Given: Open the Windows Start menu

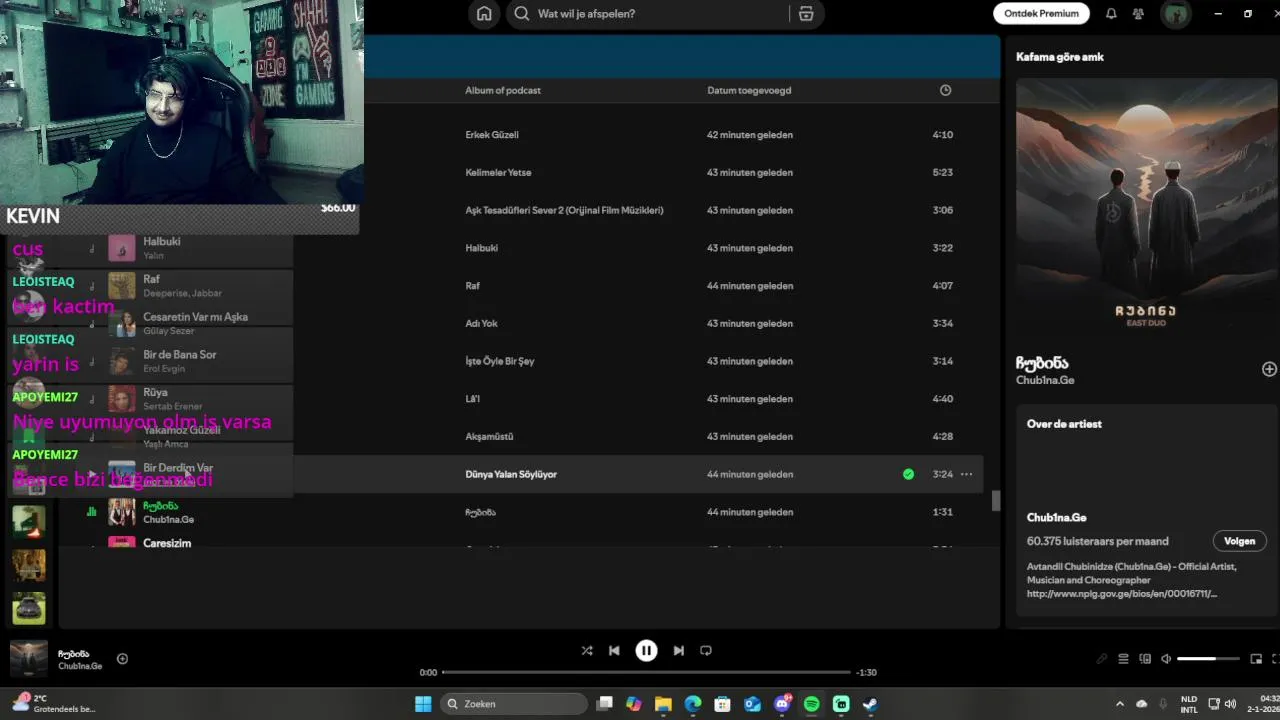Looking at the screenshot, I should click(x=423, y=704).
